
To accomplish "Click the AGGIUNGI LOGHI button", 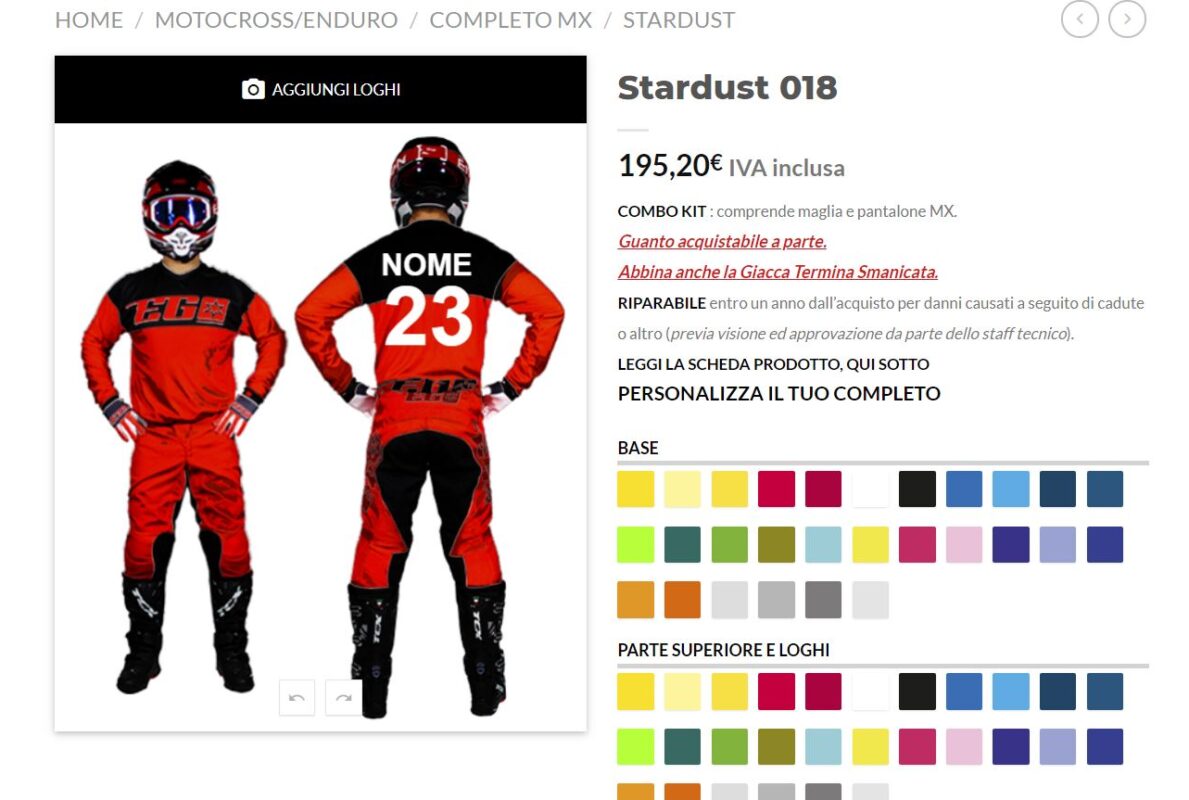I will [320, 89].
